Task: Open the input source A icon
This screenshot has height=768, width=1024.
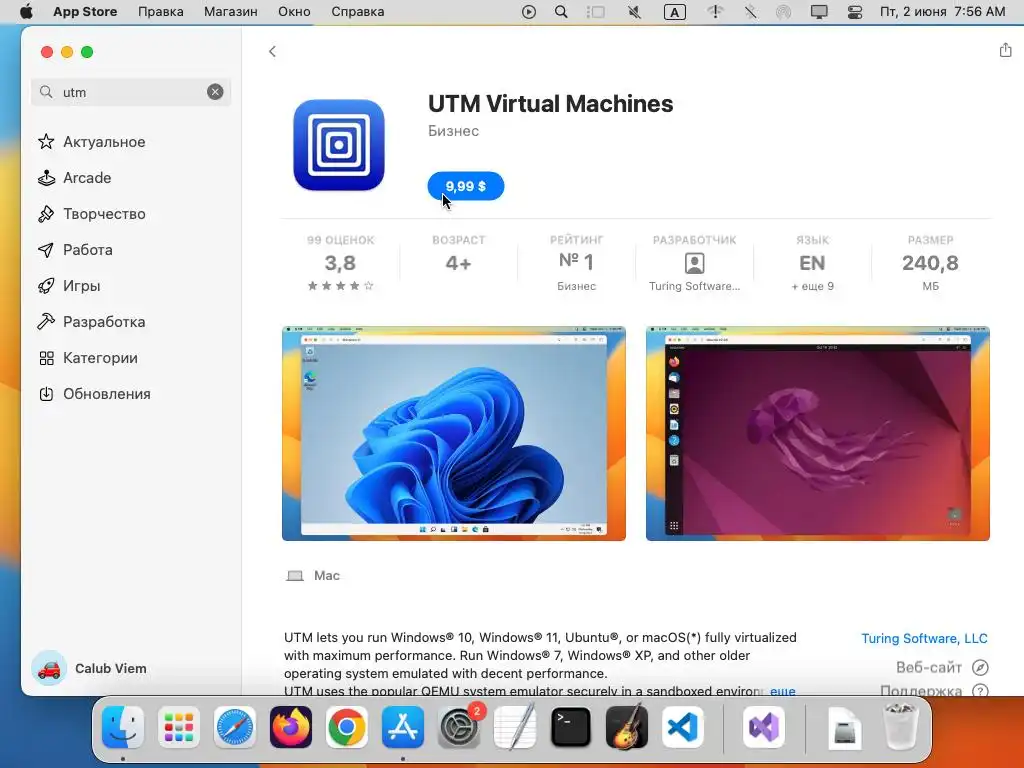Action: pos(675,12)
